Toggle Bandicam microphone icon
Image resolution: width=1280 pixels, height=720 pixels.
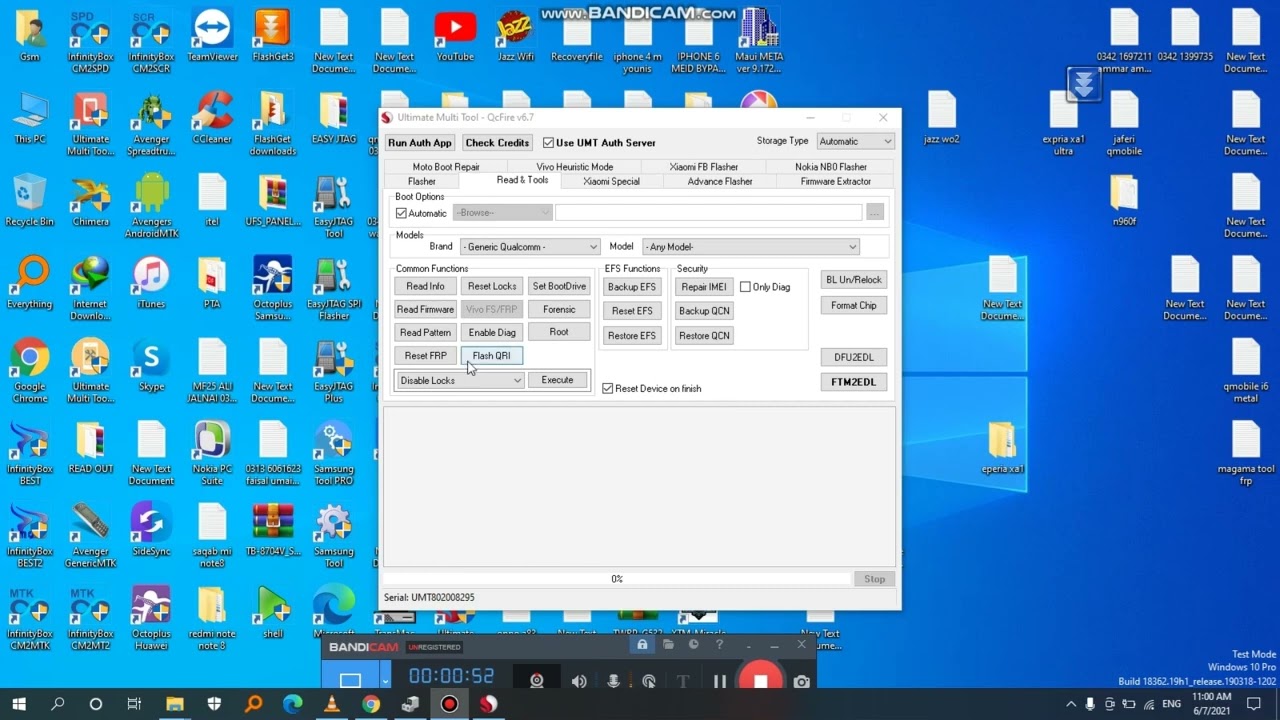614,681
